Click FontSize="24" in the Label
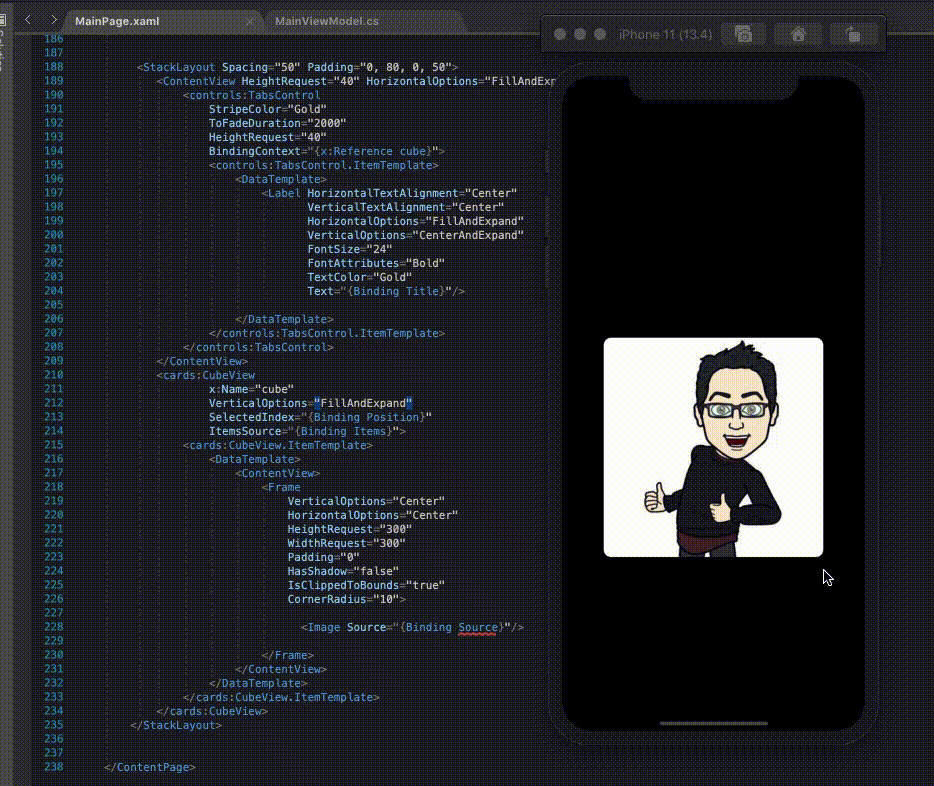Screen dimensions: 934x786 point(350,249)
